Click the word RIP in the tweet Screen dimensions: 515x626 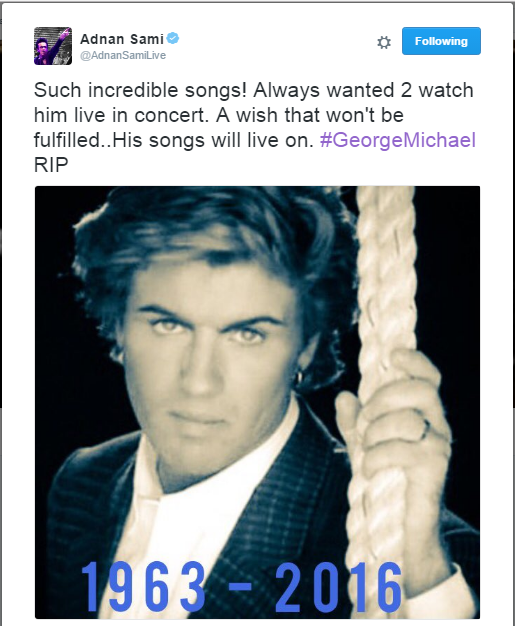51,165
